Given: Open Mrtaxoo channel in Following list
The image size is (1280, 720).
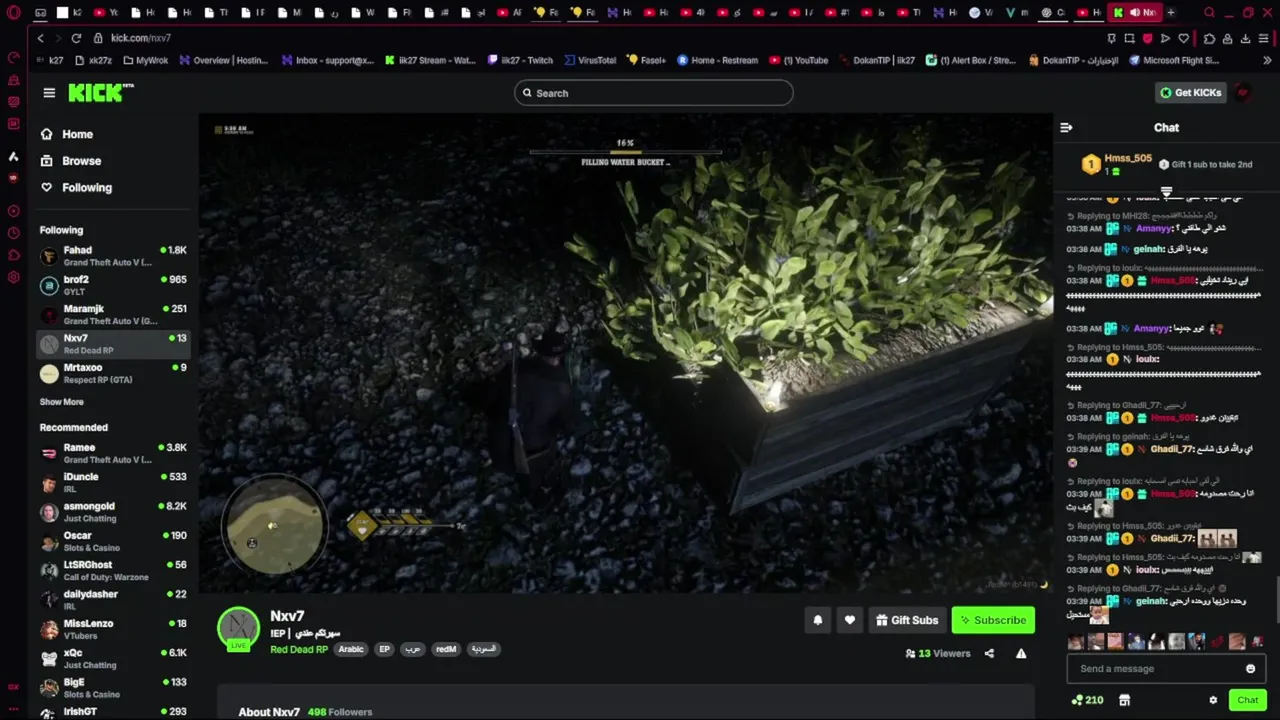Looking at the screenshot, I should [112, 373].
